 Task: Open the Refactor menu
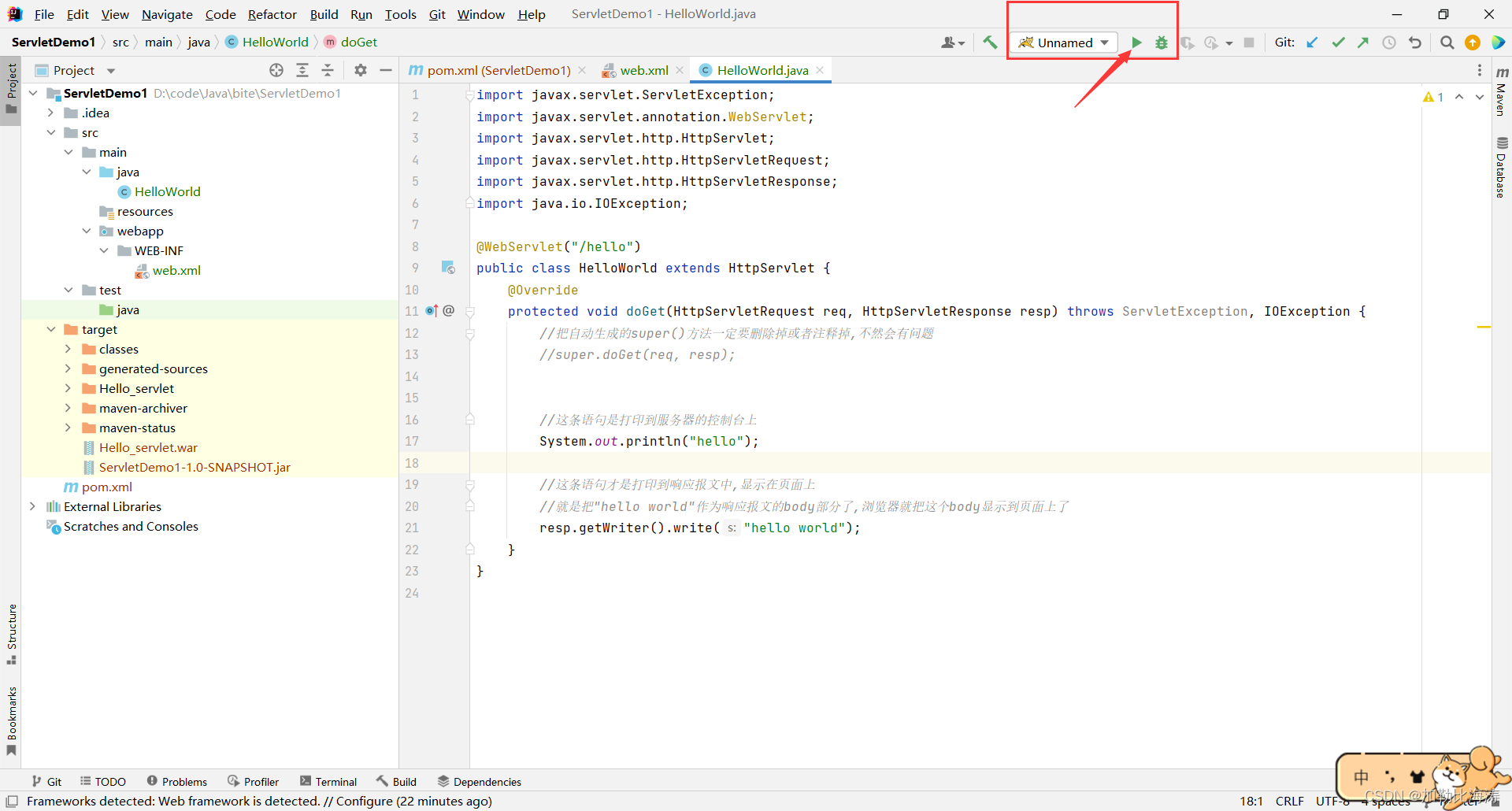tap(272, 14)
